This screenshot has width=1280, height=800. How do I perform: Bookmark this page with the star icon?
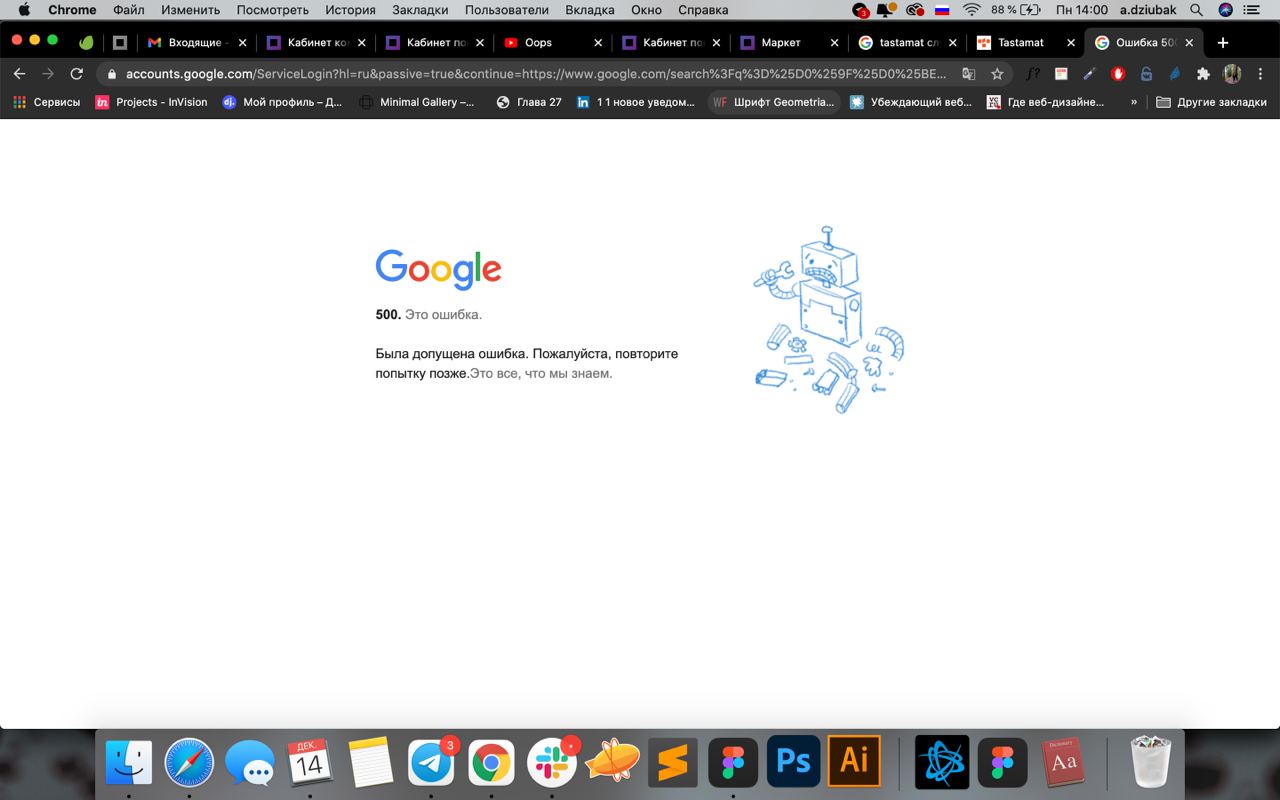997,74
